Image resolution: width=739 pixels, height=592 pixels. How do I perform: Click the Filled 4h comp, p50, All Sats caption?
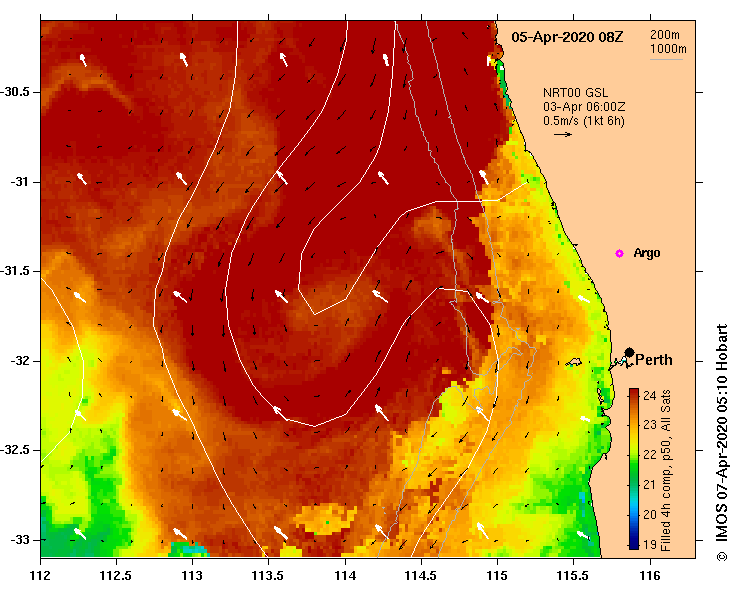pos(665,470)
